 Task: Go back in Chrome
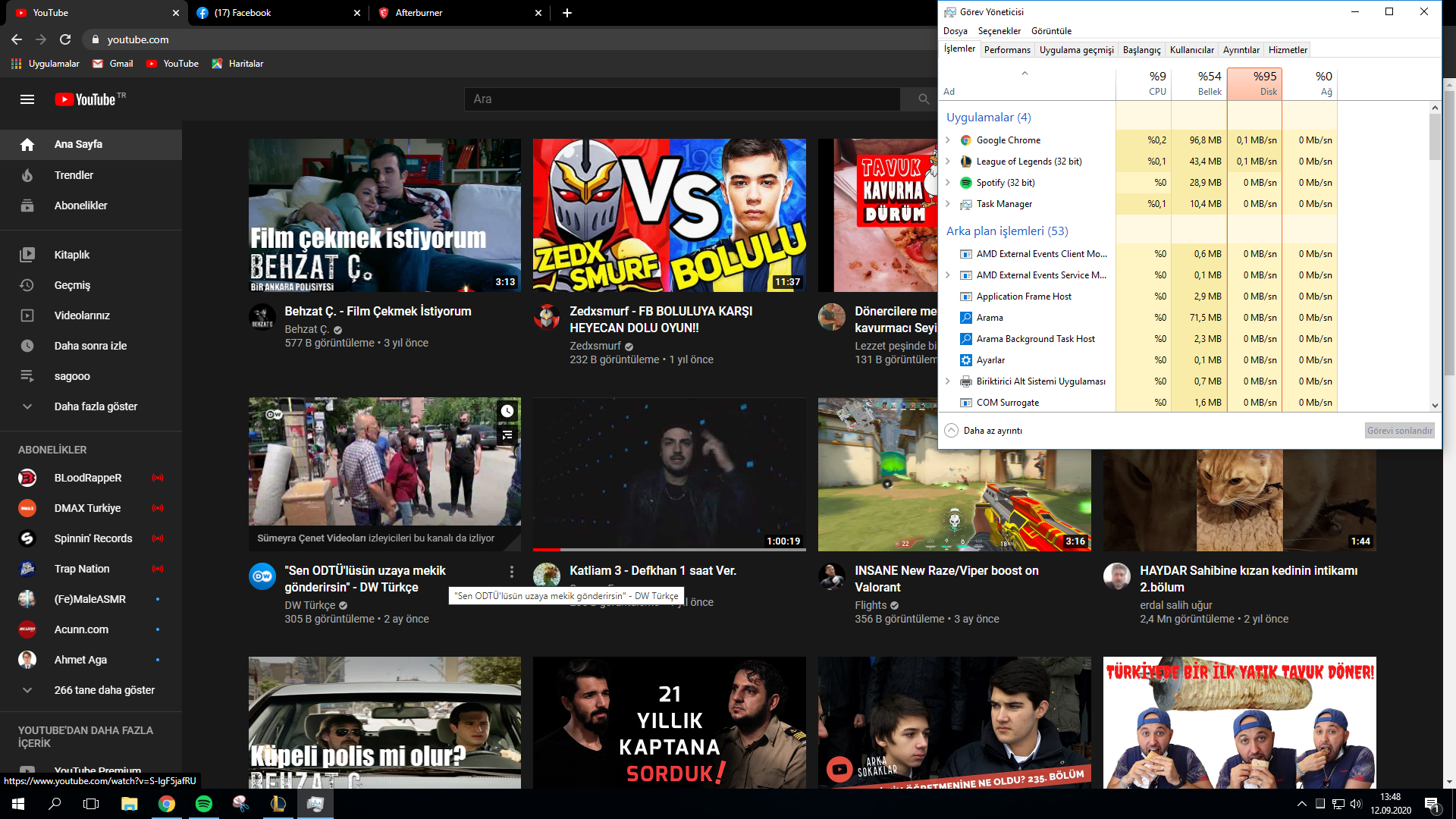pos(17,39)
